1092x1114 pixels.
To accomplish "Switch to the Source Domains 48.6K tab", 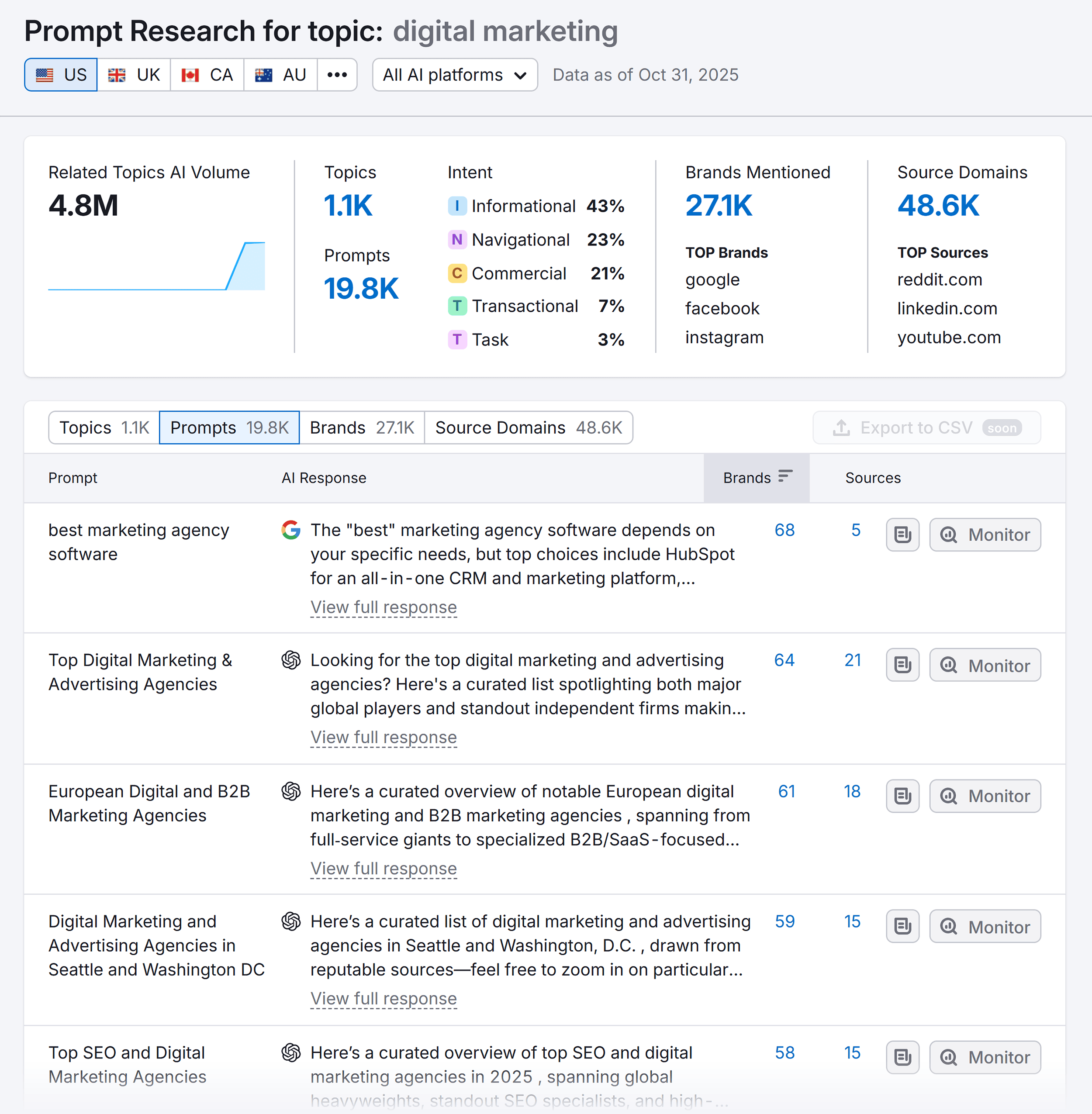I will coord(528,428).
